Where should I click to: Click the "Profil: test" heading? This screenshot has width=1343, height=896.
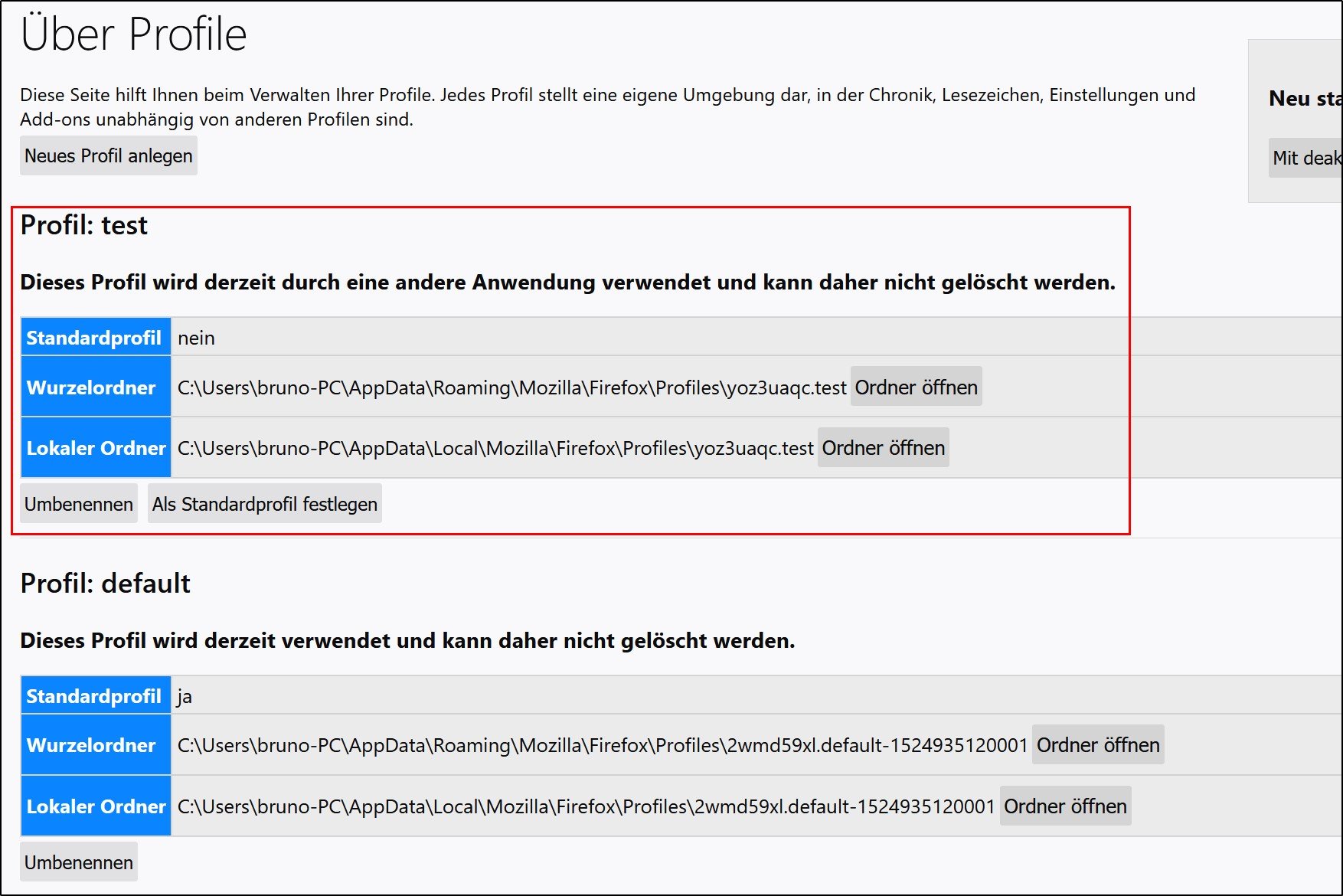click(83, 225)
